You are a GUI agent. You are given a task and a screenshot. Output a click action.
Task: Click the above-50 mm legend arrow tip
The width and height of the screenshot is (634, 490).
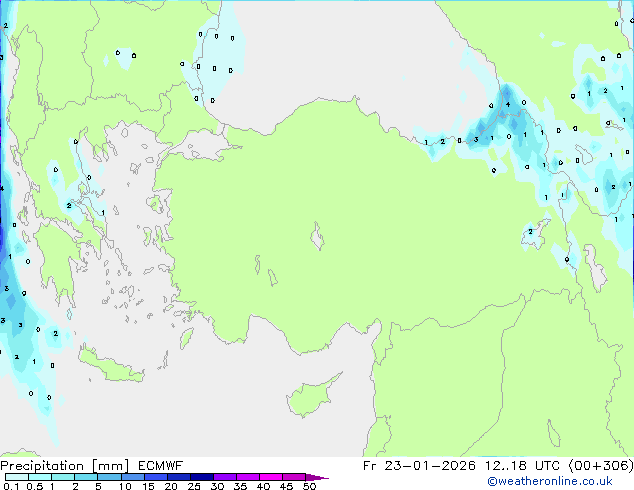317,477
